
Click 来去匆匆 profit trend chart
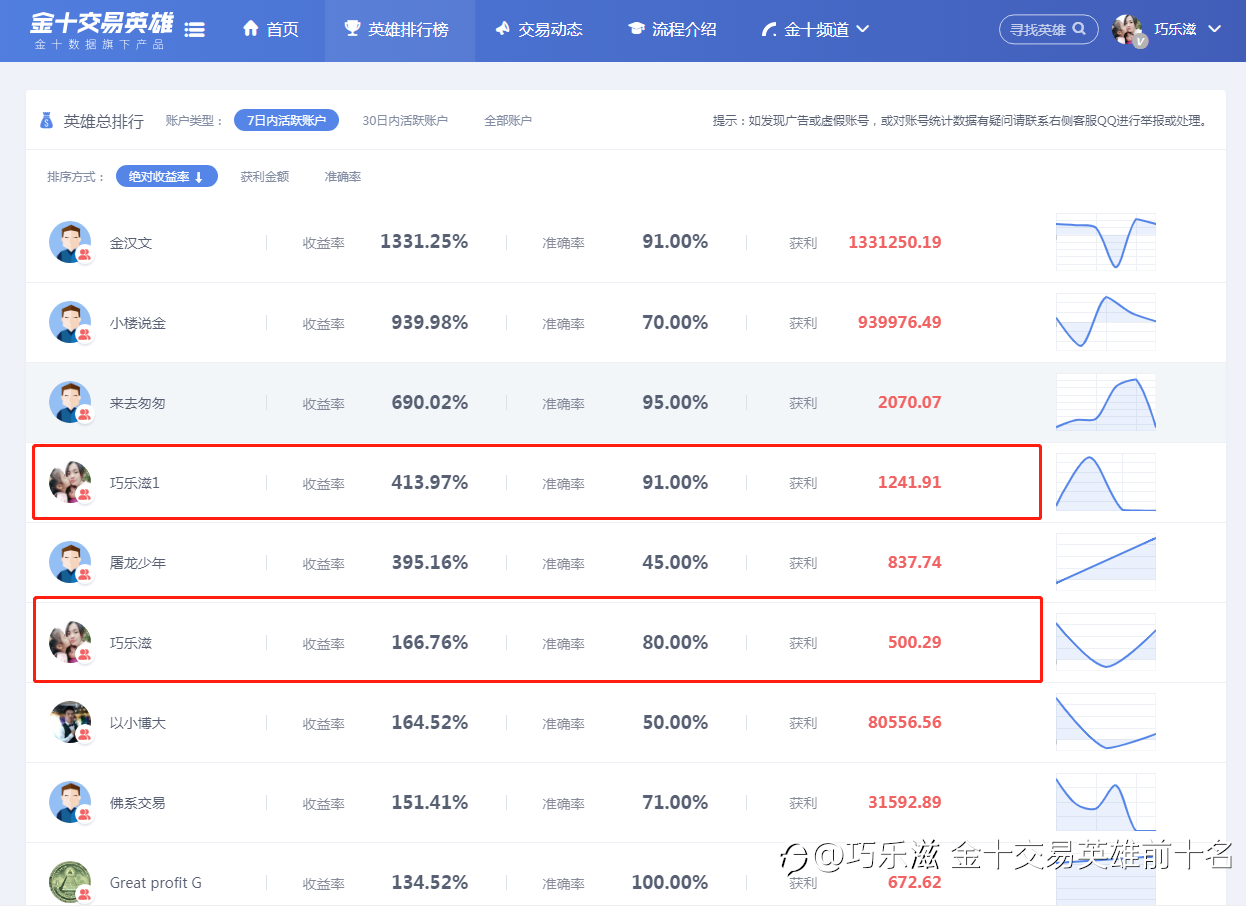pyautogui.click(x=1106, y=402)
